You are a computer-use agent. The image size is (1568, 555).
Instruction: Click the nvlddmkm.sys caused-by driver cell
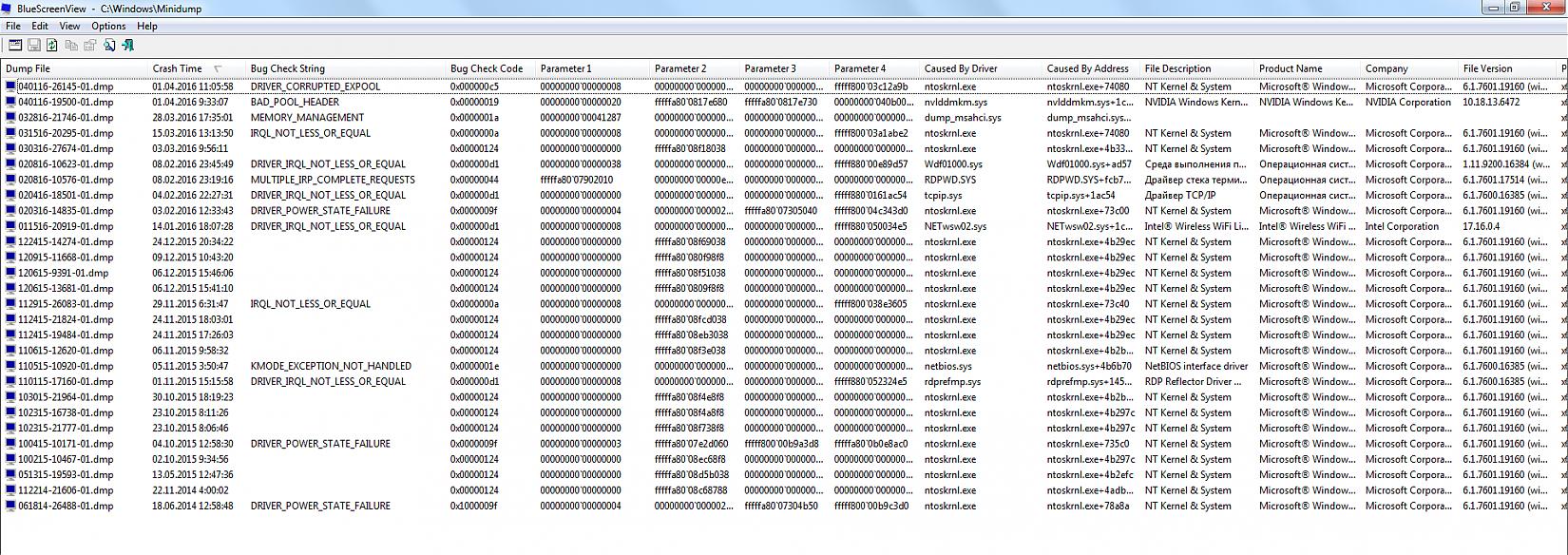coord(955,102)
